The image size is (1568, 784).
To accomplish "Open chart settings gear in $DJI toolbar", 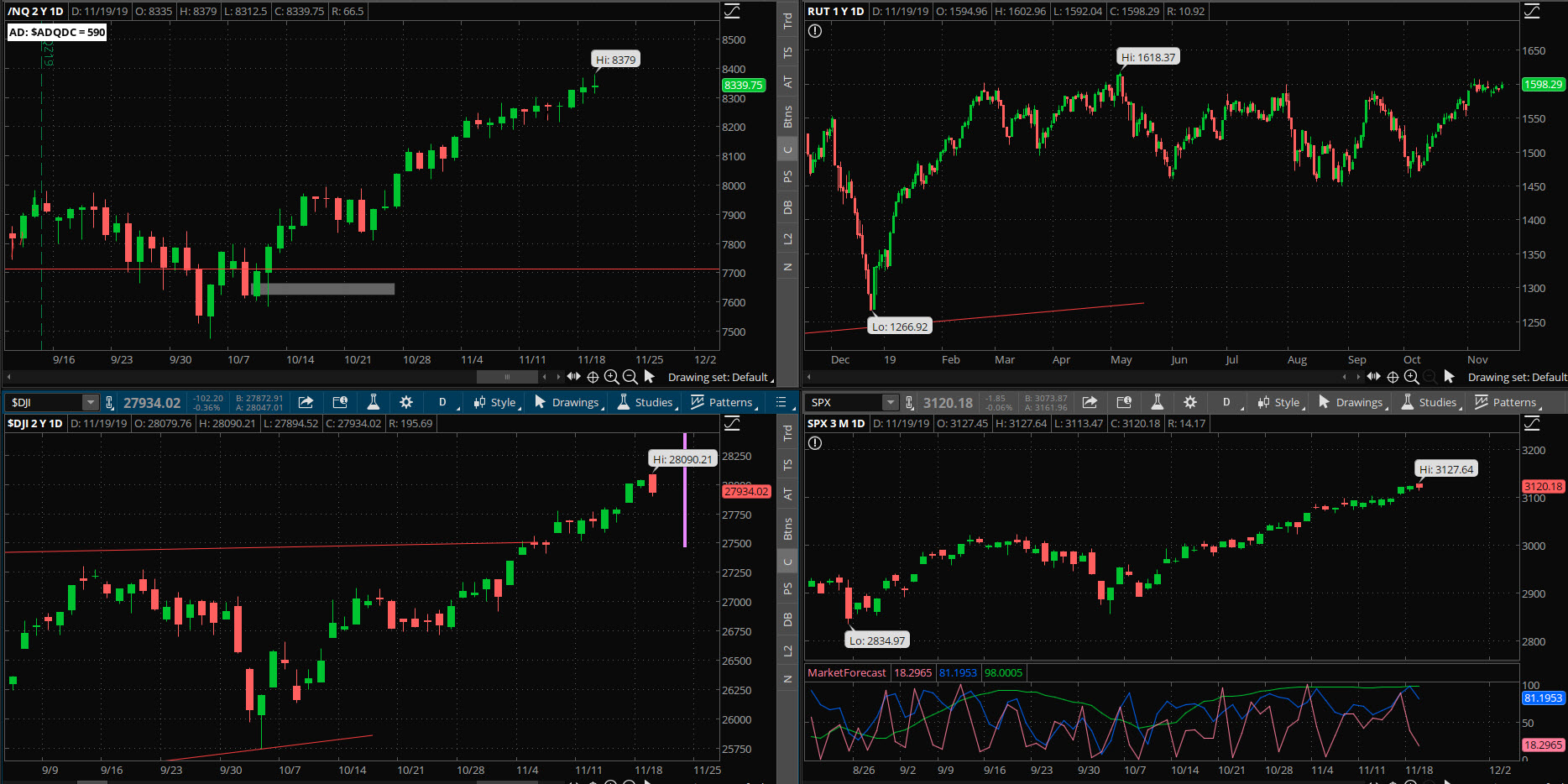I will click(x=406, y=402).
